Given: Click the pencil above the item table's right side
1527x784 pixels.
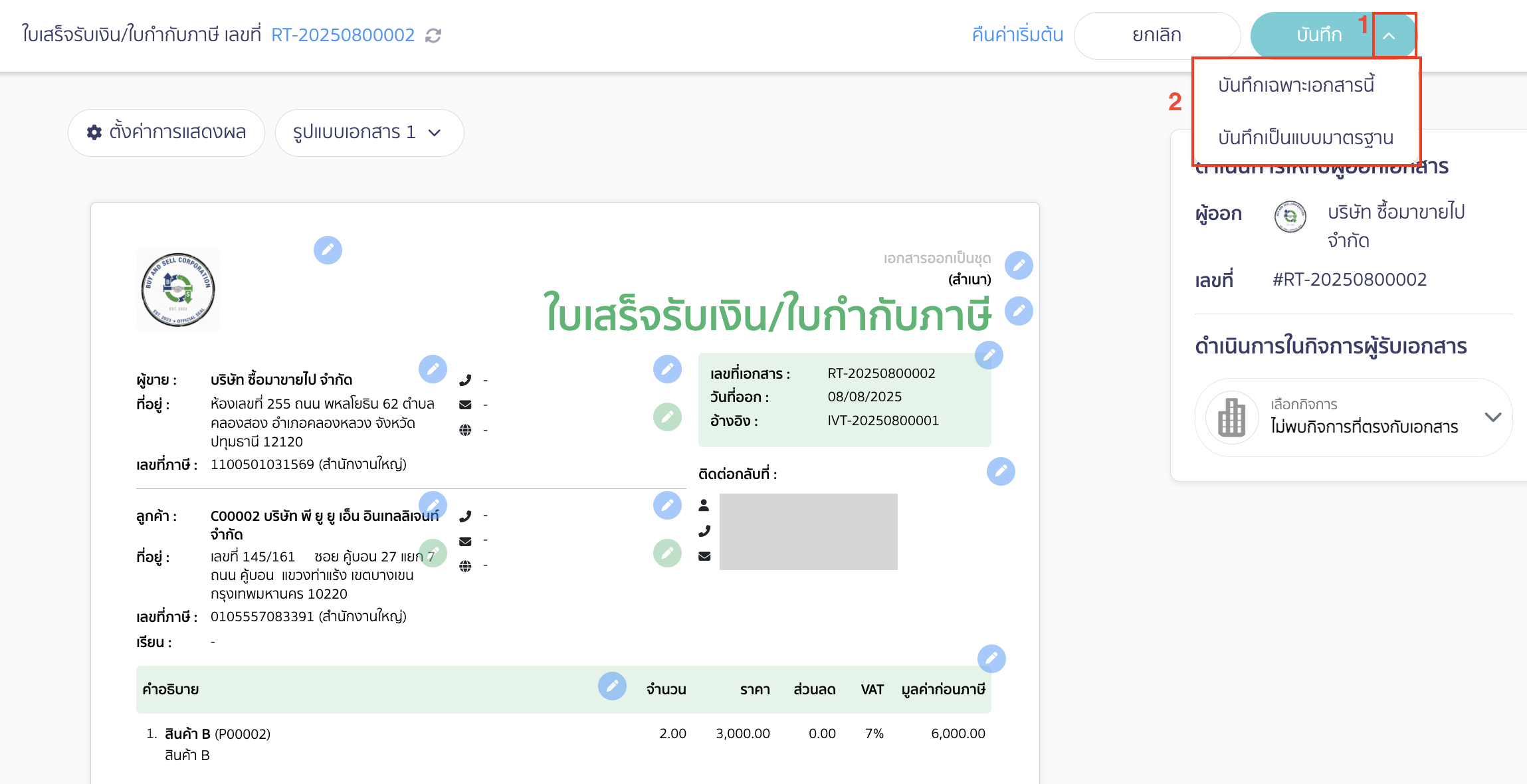Looking at the screenshot, I should tap(991, 658).
